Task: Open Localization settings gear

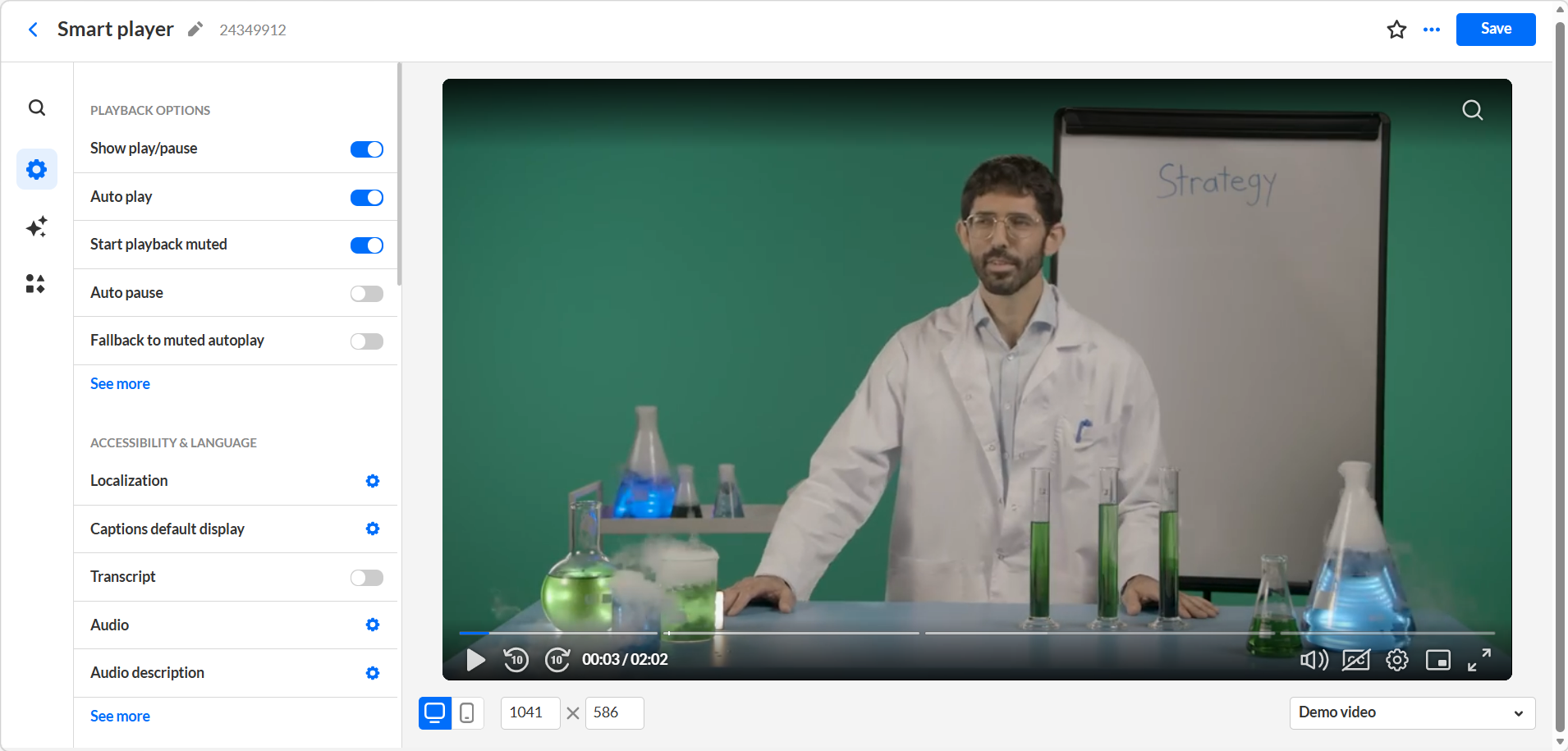Action: click(x=373, y=481)
